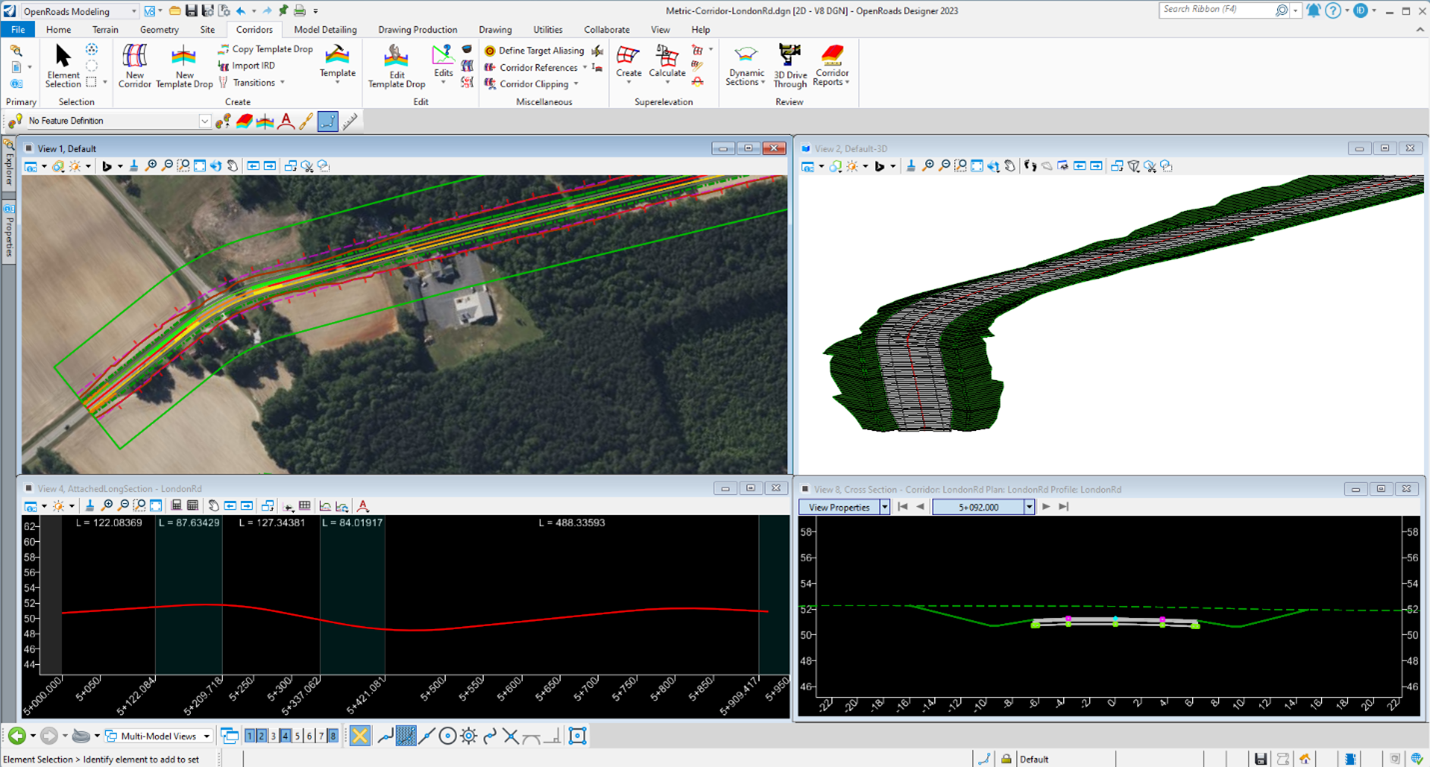Click the L = 488.33593 label
This screenshot has width=1430, height=767.
[x=570, y=523]
